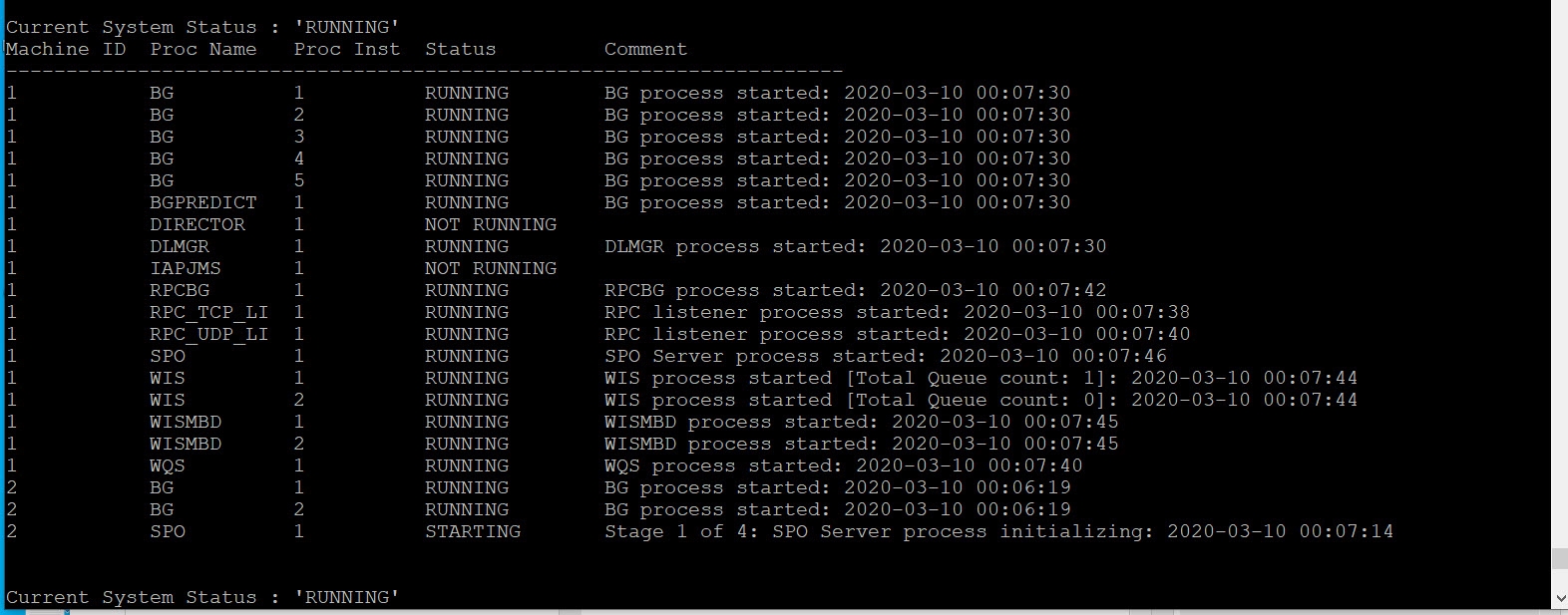Click the vertical scrollbar thumb
The height and width of the screenshot is (615, 1568).
tap(1559, 558)
